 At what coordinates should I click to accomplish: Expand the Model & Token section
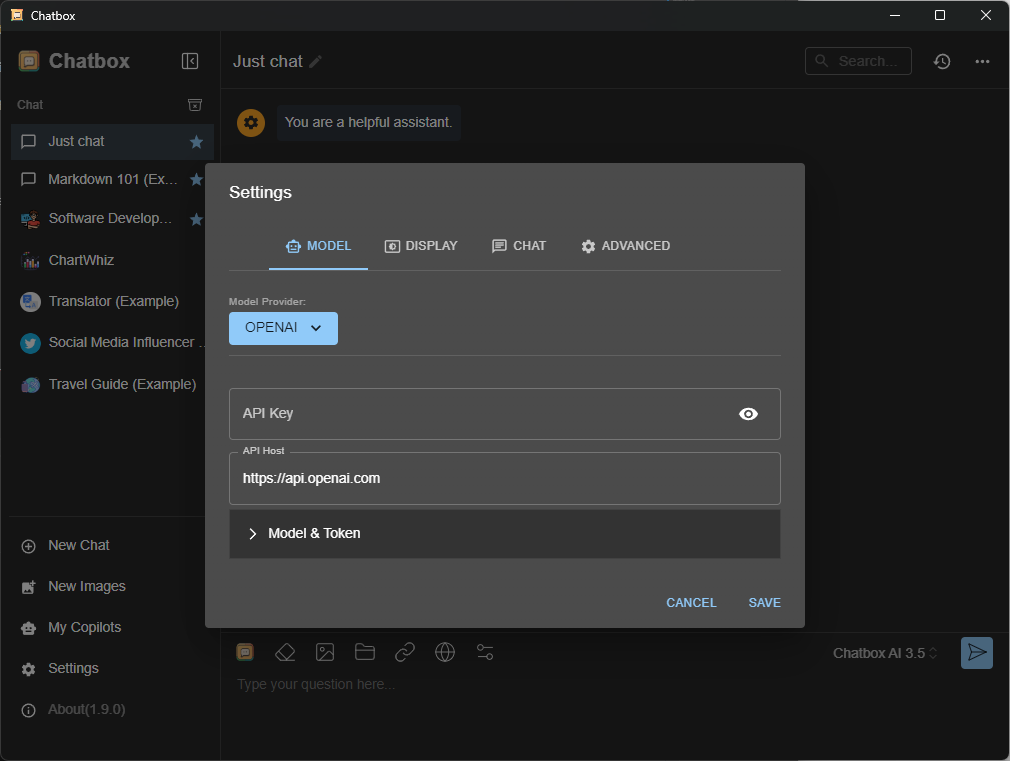pyautogui.click(x=504, y=534)
